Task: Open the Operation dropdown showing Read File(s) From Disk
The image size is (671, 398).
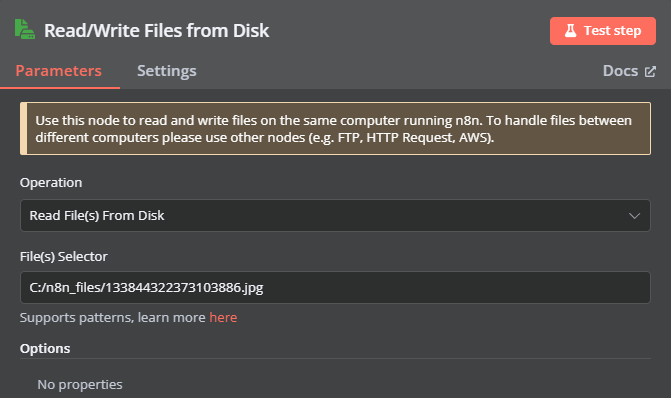Action: point(335,215)
